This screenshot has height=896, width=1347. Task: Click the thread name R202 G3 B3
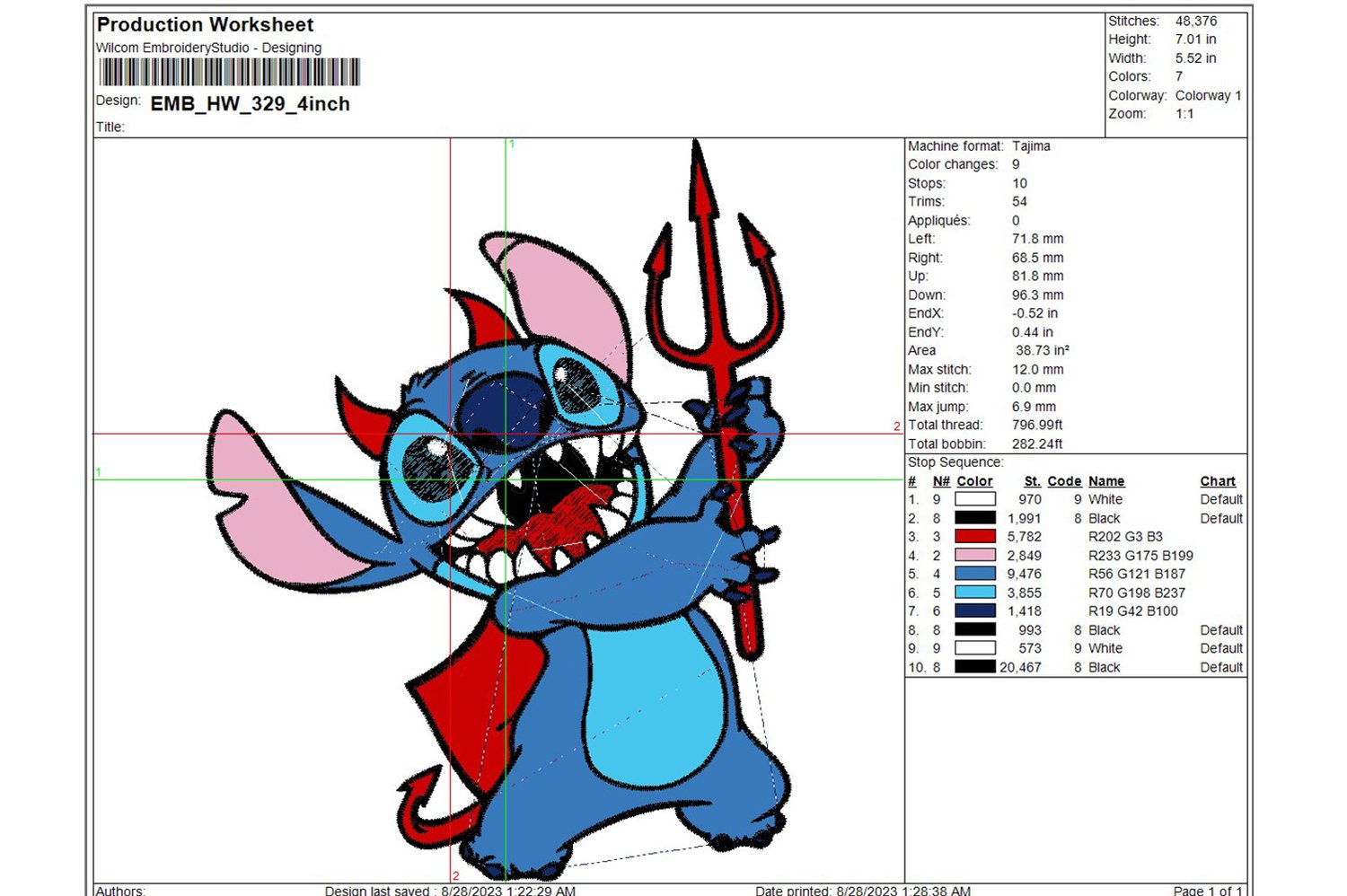1125,537
